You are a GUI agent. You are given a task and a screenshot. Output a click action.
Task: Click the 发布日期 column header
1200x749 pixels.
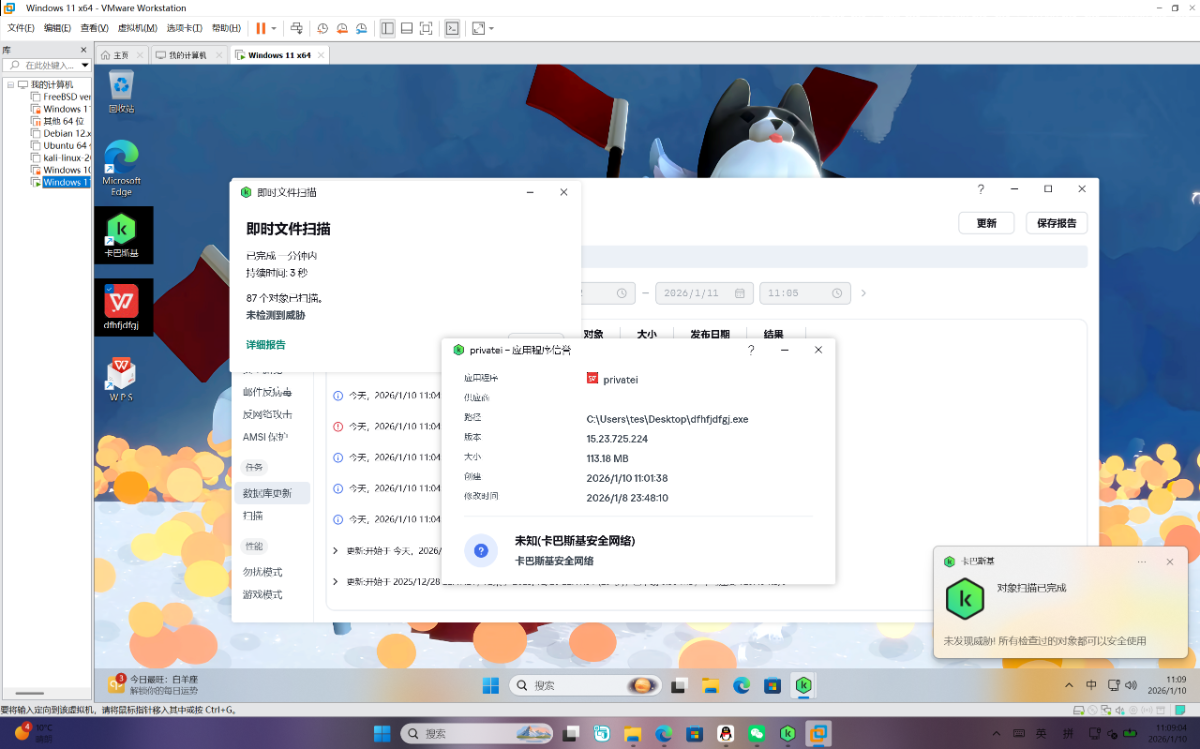709,334
